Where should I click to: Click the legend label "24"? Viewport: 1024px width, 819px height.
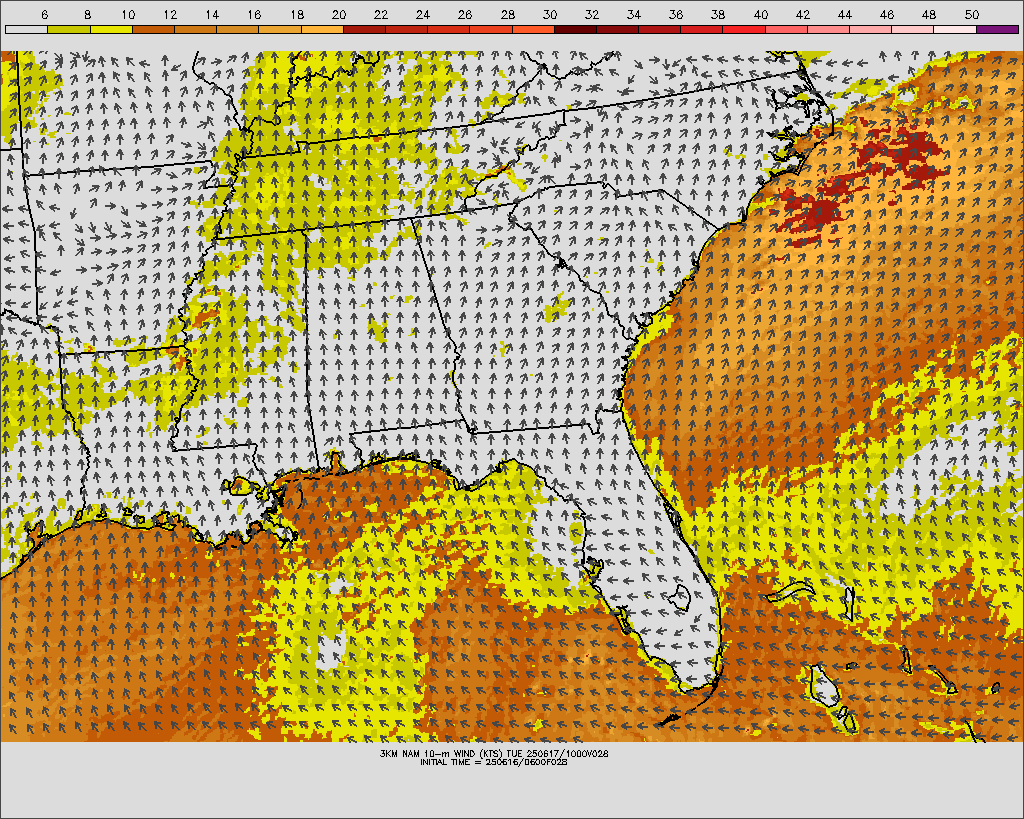pos(423,14)
